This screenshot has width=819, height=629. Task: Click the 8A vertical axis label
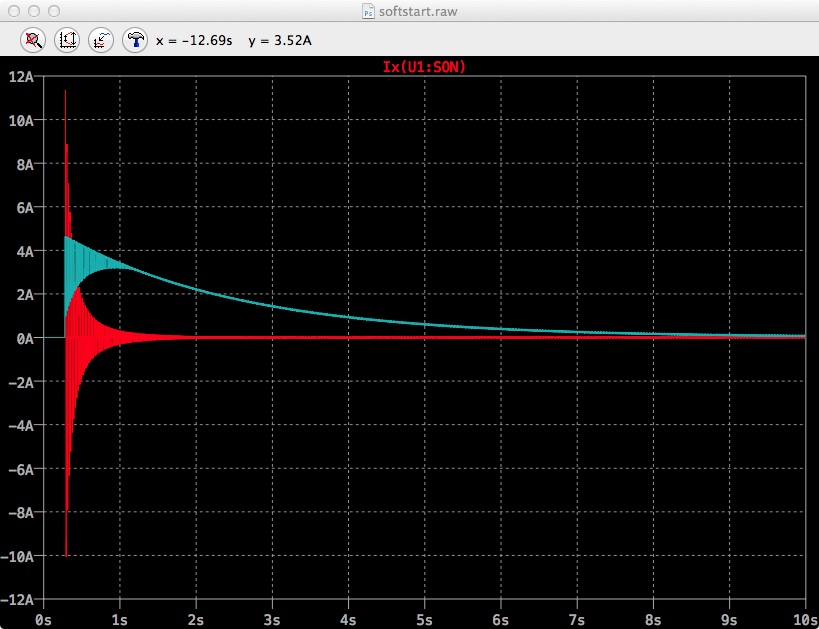click(x=25, y=165)
